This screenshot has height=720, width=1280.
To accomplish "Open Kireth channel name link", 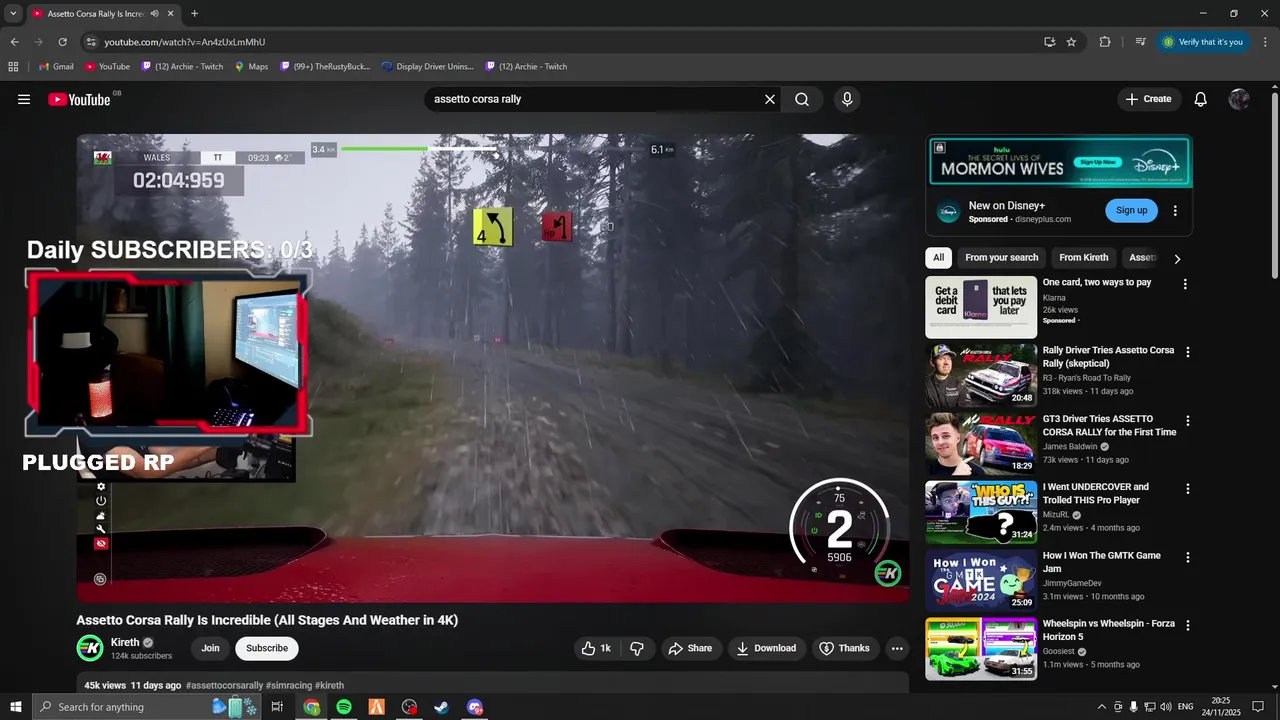I will (x=125, y=642).
